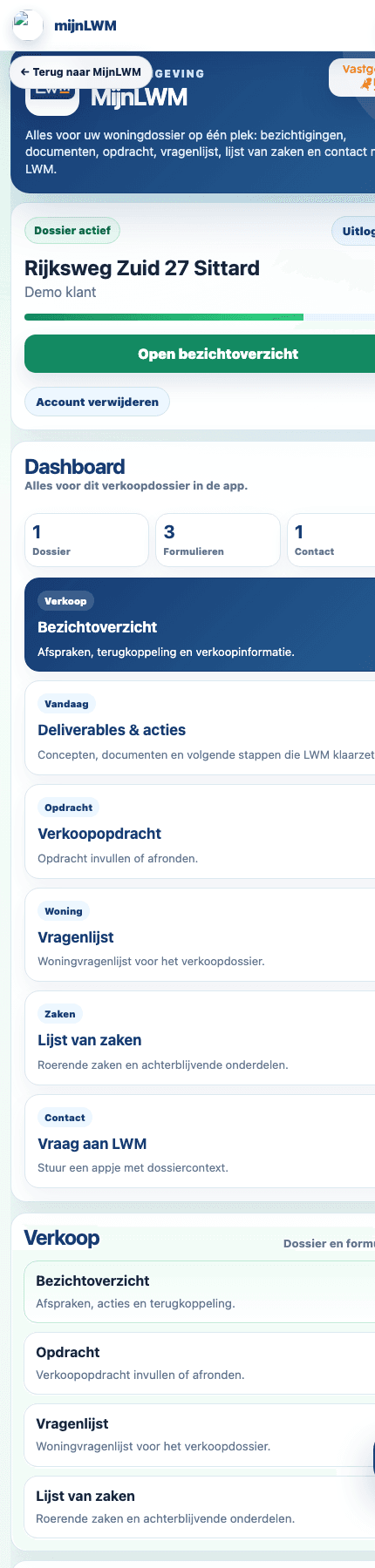This screenshot has height=1568, width=375.
Task: Click the mijnLWM site title
Action: tap(85, 25)
